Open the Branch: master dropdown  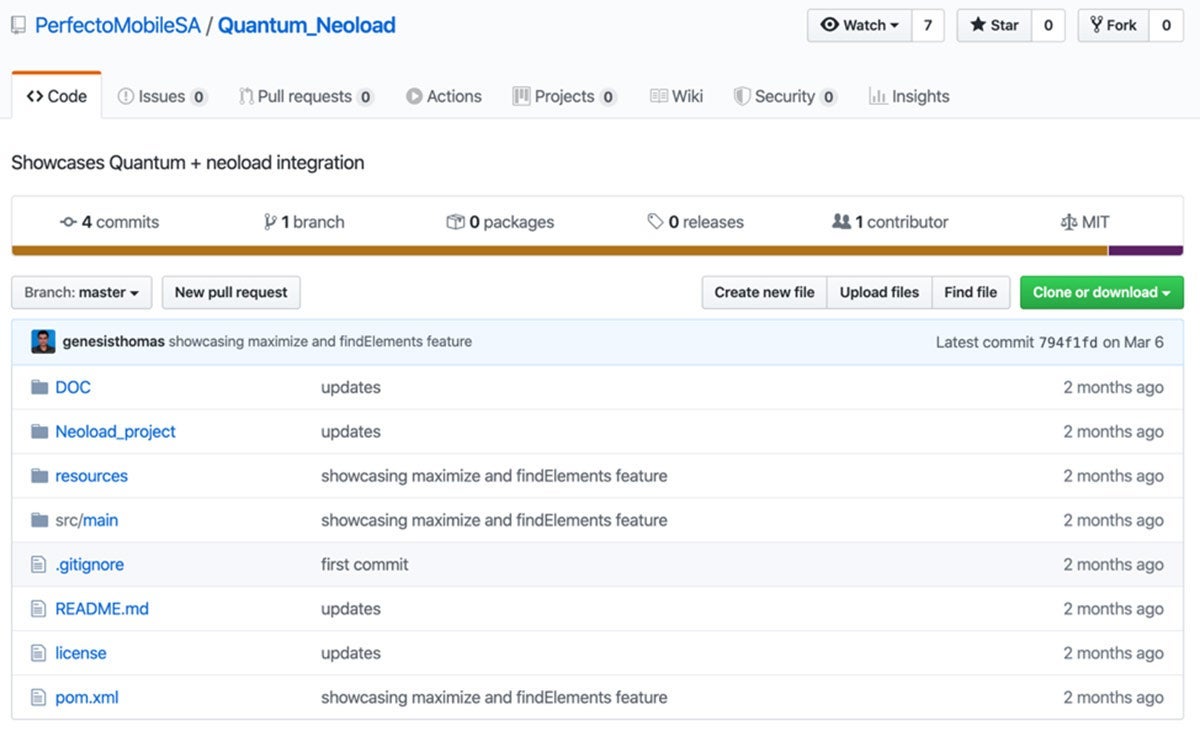[82, 292]
